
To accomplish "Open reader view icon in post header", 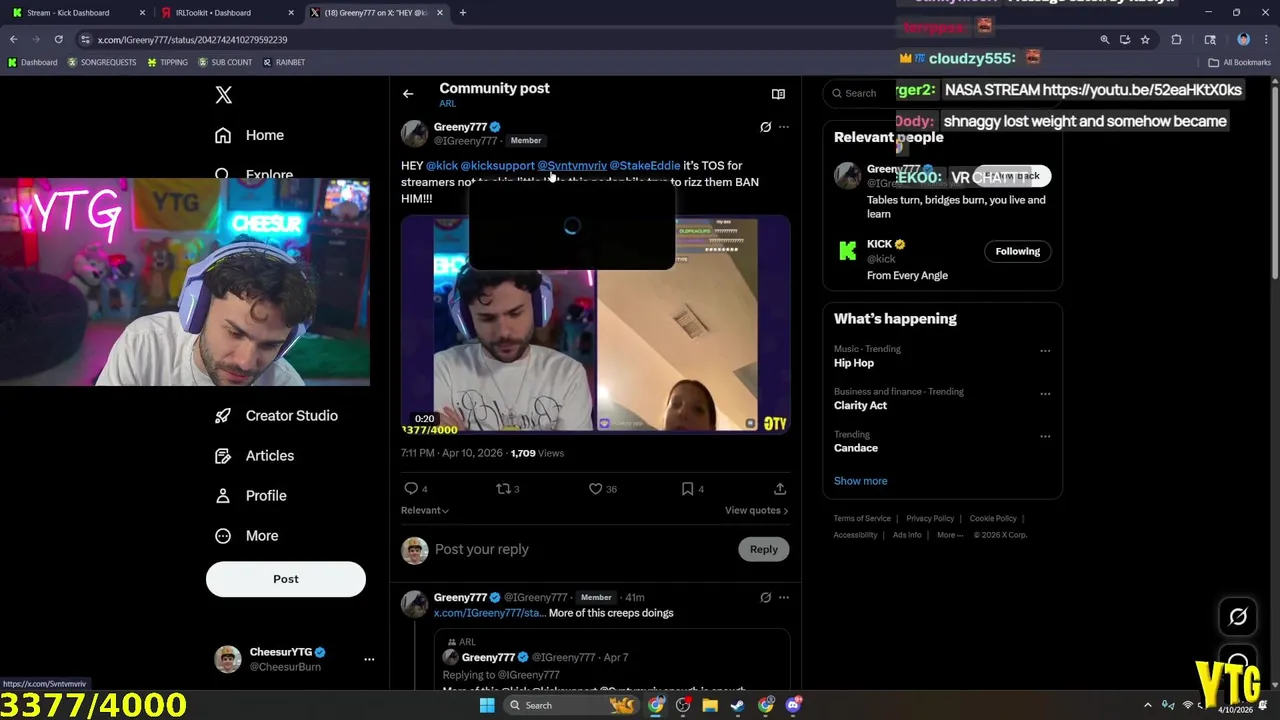I will tap(778, 94).
